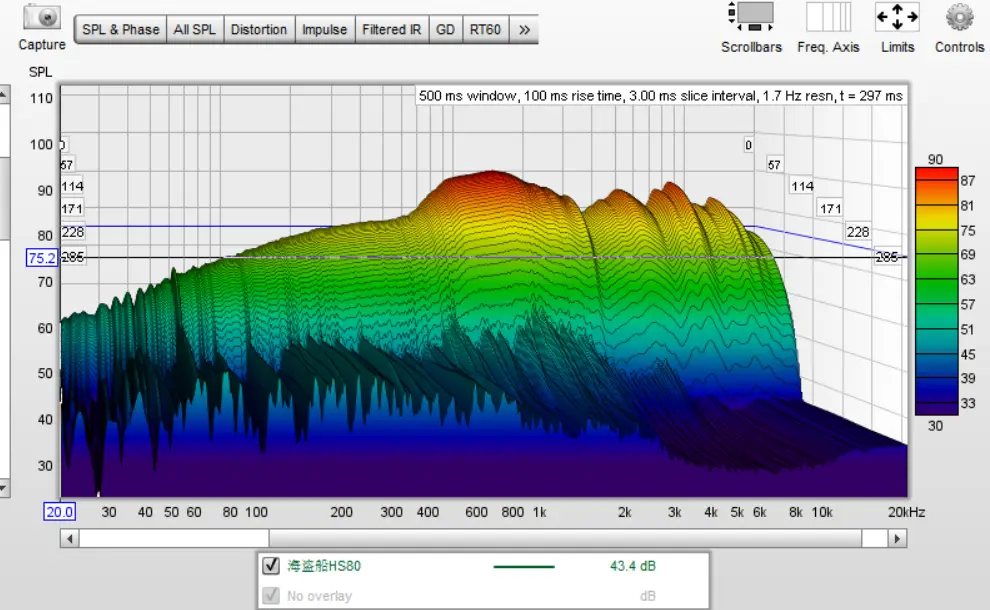Viewport: 990px width, 610px height.
Task: Click the 30 color scale bottom label
Action: click(x=935, y=426)
